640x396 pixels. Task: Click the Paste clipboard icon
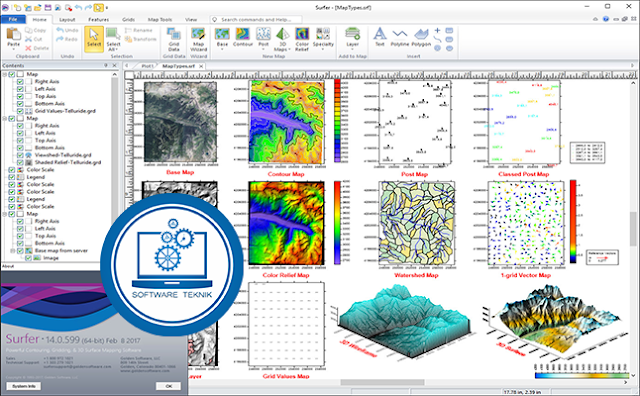[13, 34]
